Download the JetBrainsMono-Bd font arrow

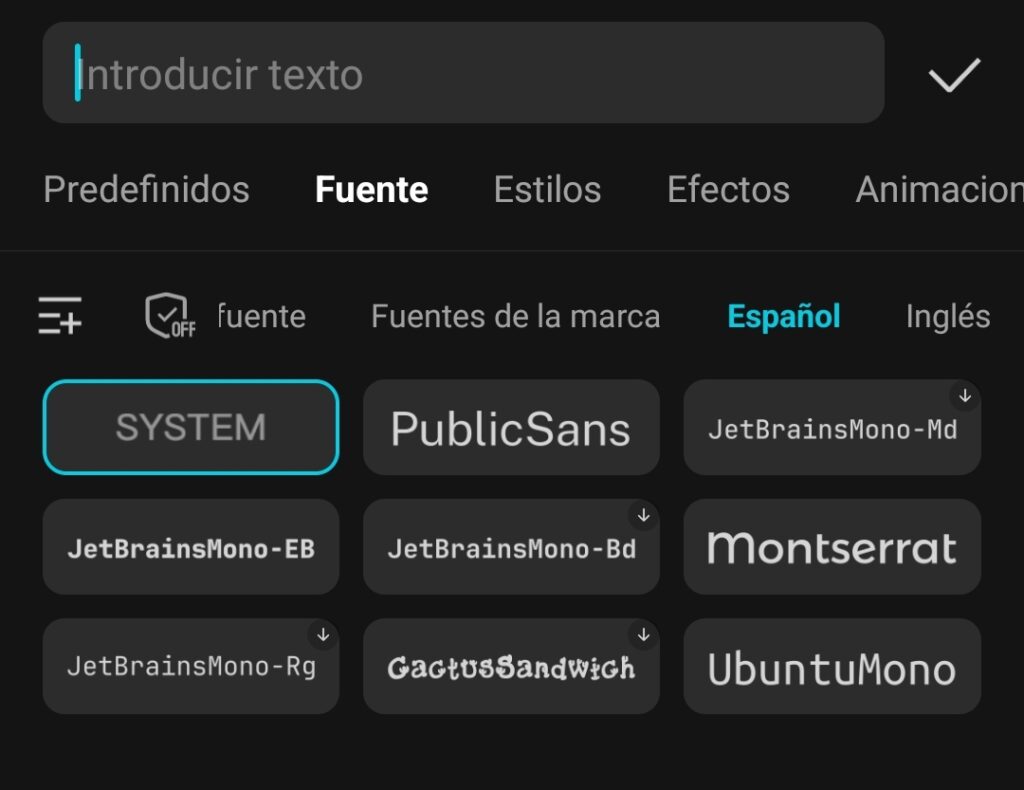tap(644, 516)
